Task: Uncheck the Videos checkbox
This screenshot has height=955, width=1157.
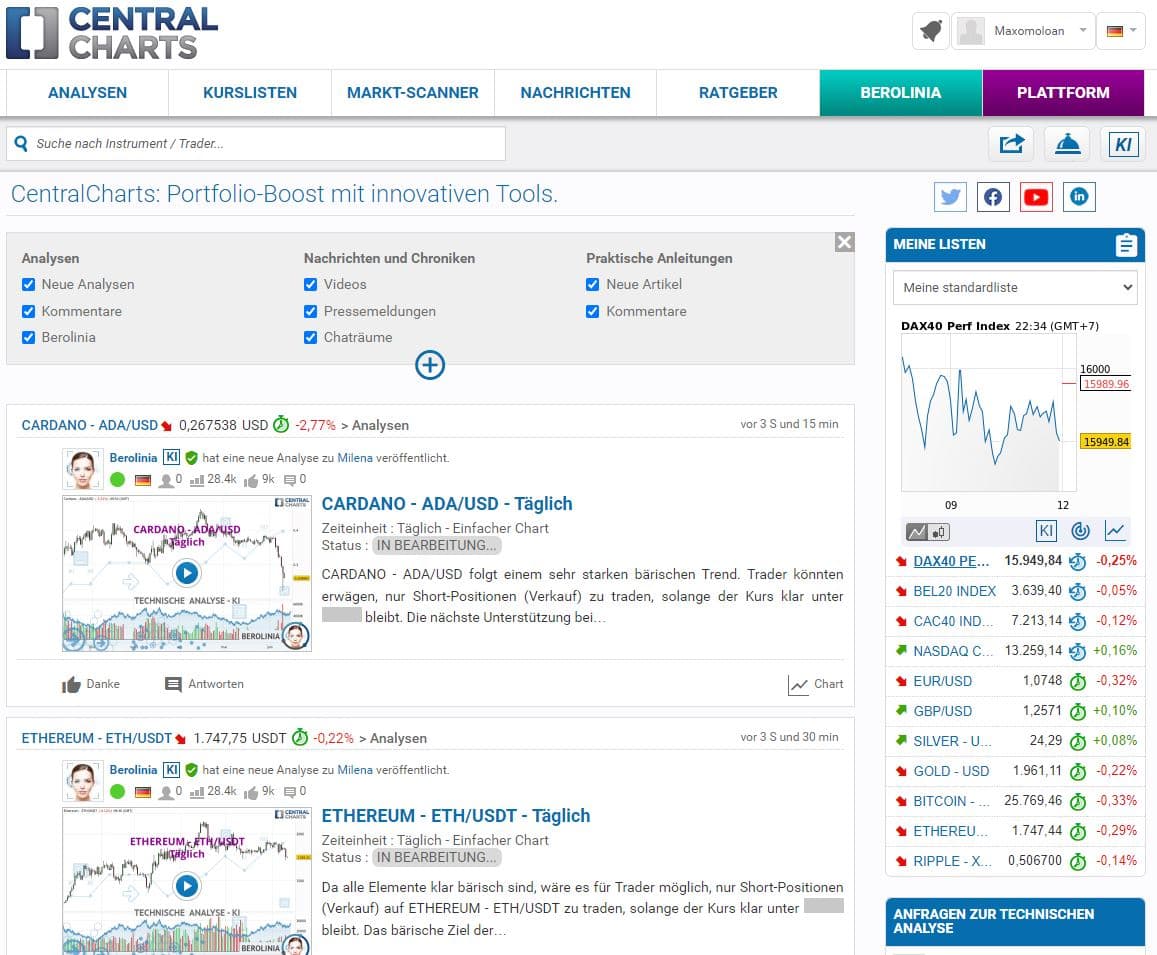Action: pyautogui.click(x=311, y=284)
